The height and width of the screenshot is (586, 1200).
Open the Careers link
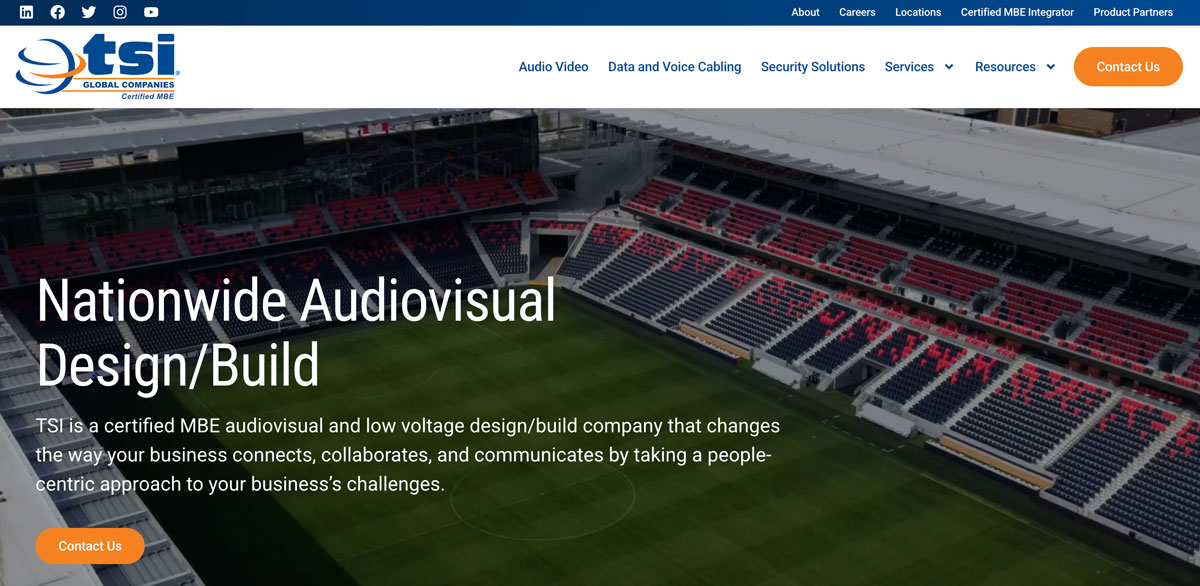click(x=857, y=12)
